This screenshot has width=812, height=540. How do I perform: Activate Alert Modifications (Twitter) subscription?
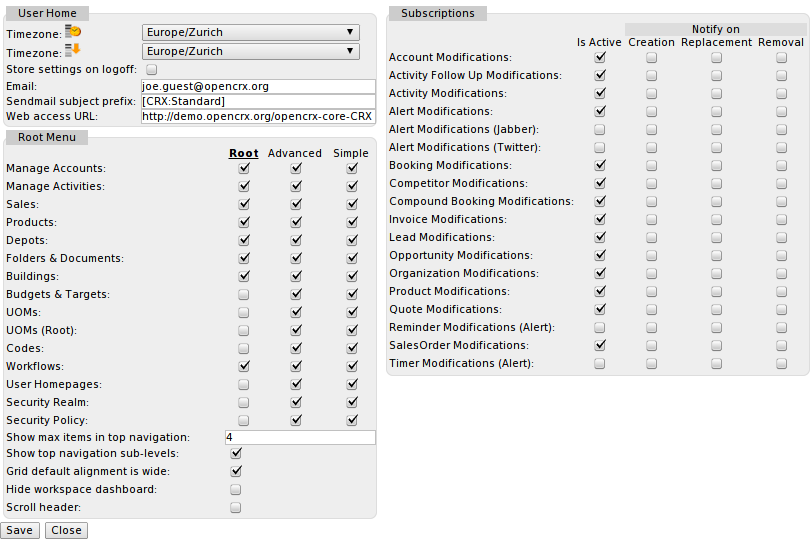(599, 148)
